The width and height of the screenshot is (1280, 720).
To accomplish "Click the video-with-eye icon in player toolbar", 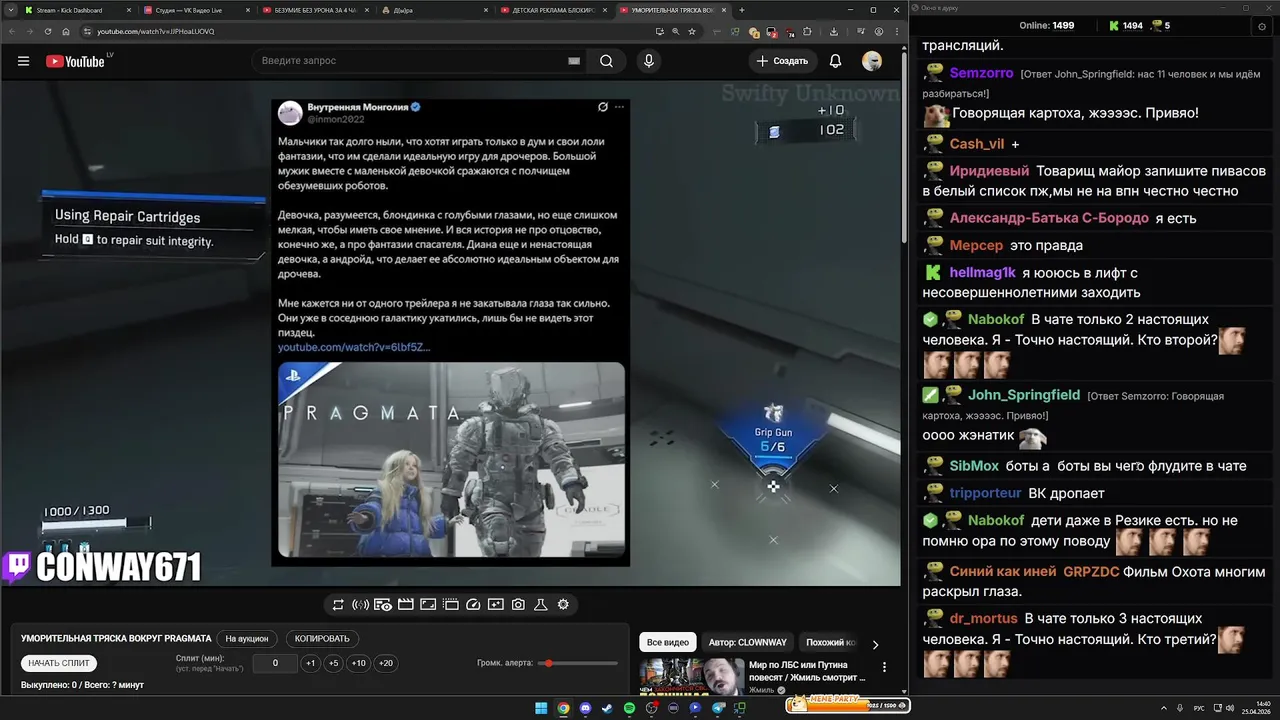I will tap(382, 604).
